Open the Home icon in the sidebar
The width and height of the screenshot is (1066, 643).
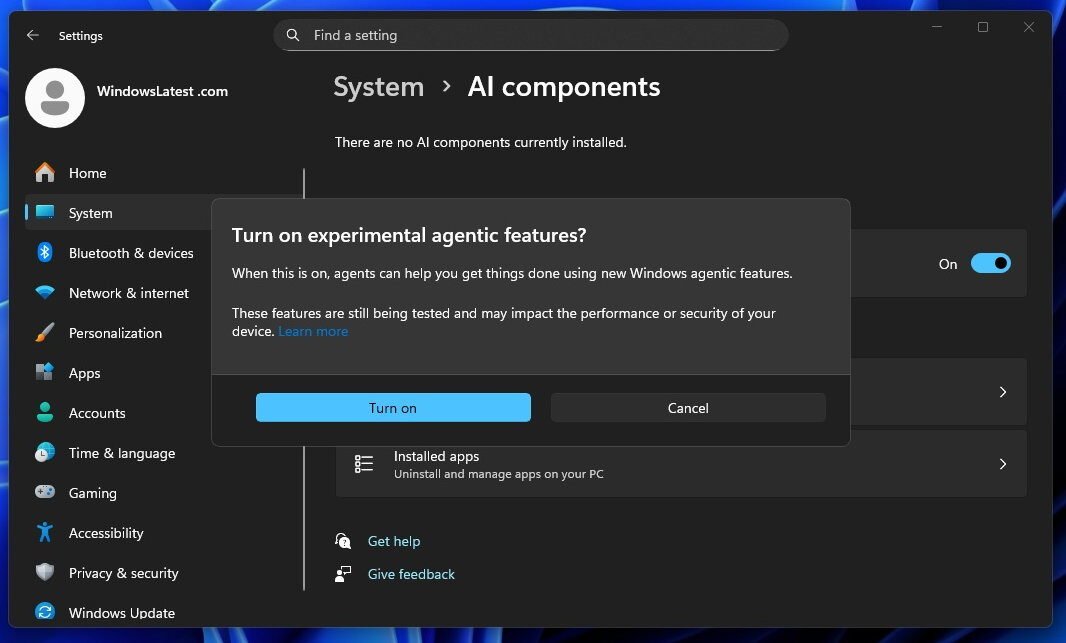45,173
